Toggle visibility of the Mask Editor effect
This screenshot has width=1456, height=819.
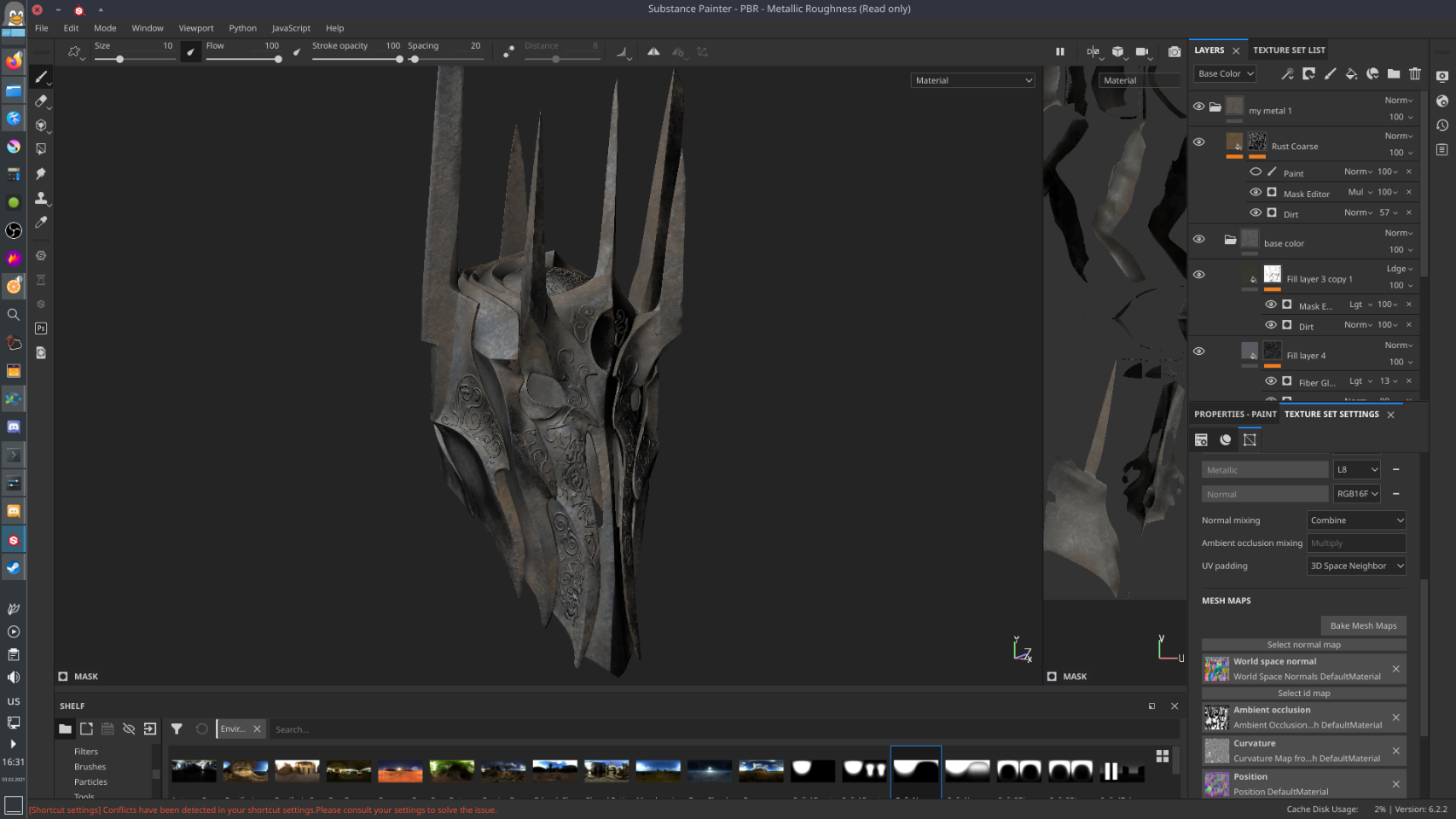[x=1256, y=192]
